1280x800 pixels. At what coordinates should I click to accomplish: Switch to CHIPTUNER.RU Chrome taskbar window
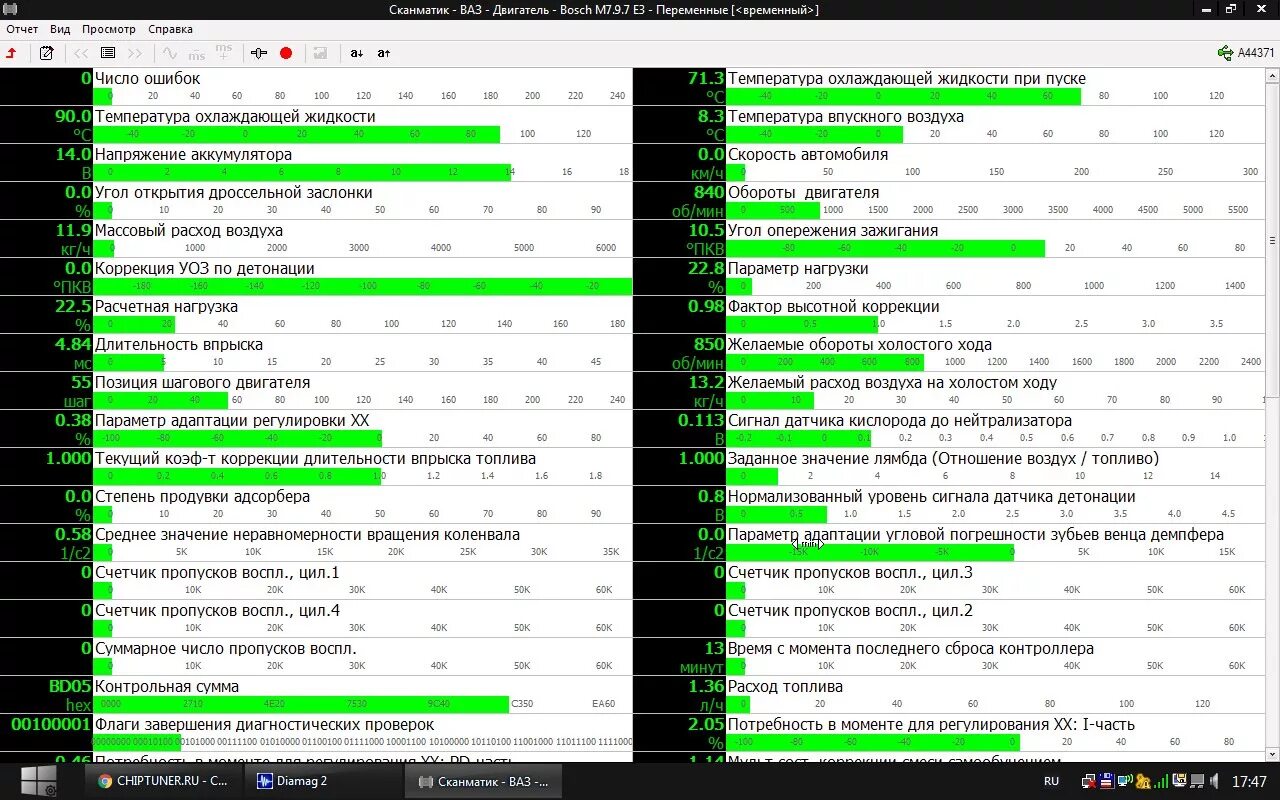point(164,781)
